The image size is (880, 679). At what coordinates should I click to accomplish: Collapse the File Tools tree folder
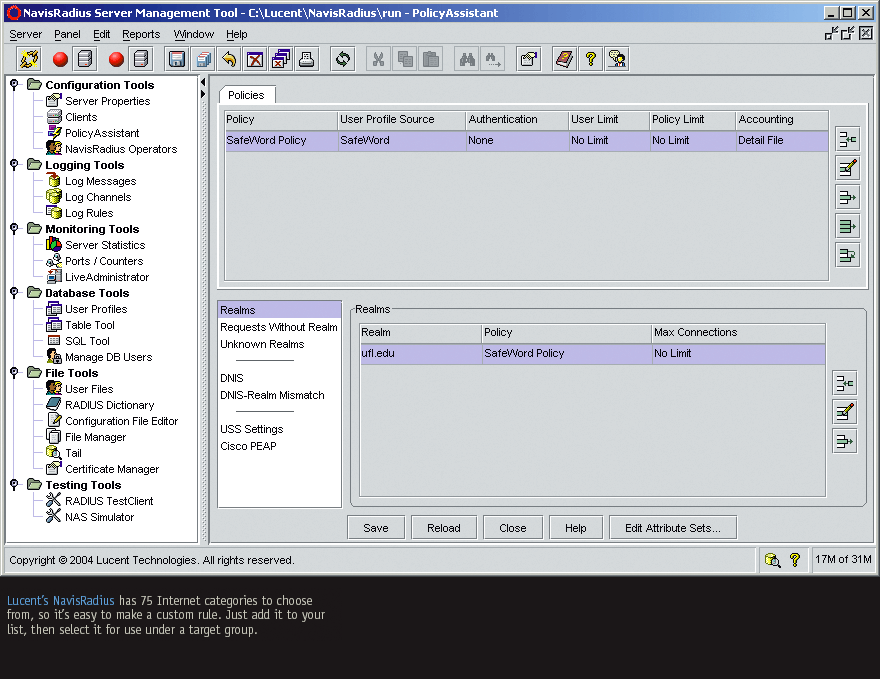tap(14, 373)
